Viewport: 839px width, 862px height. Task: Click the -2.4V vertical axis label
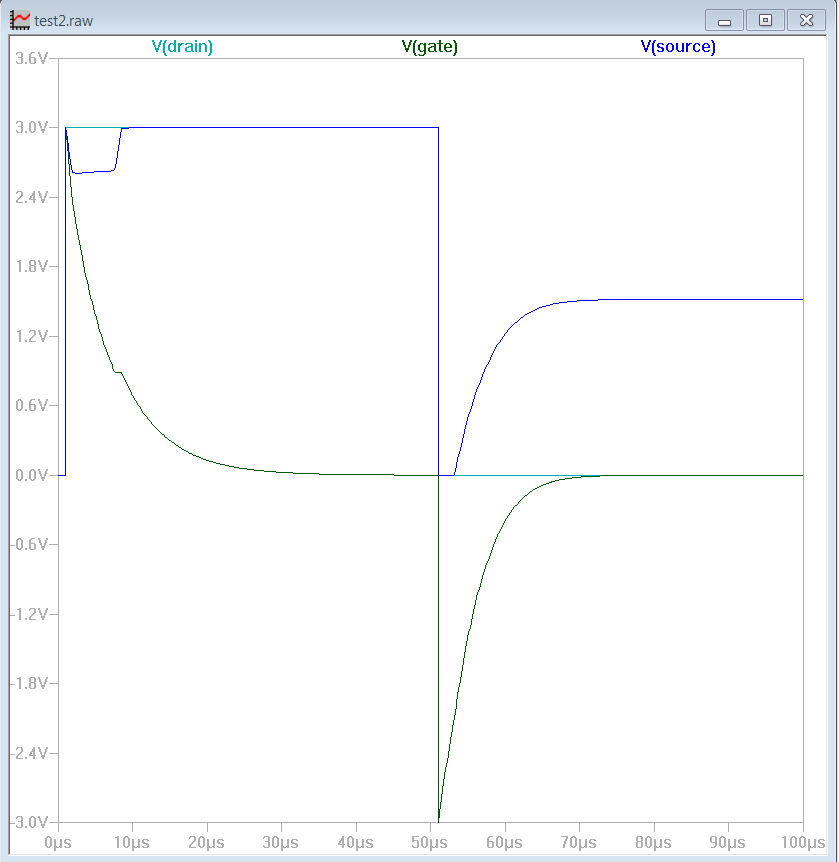pos(30,754)
